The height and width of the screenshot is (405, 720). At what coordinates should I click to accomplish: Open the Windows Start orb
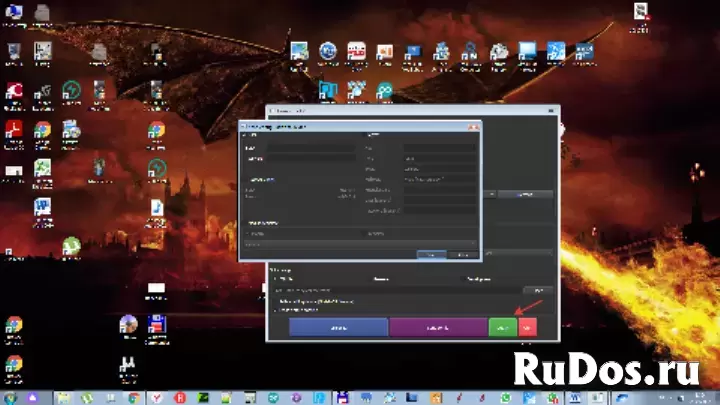(10, 398)
